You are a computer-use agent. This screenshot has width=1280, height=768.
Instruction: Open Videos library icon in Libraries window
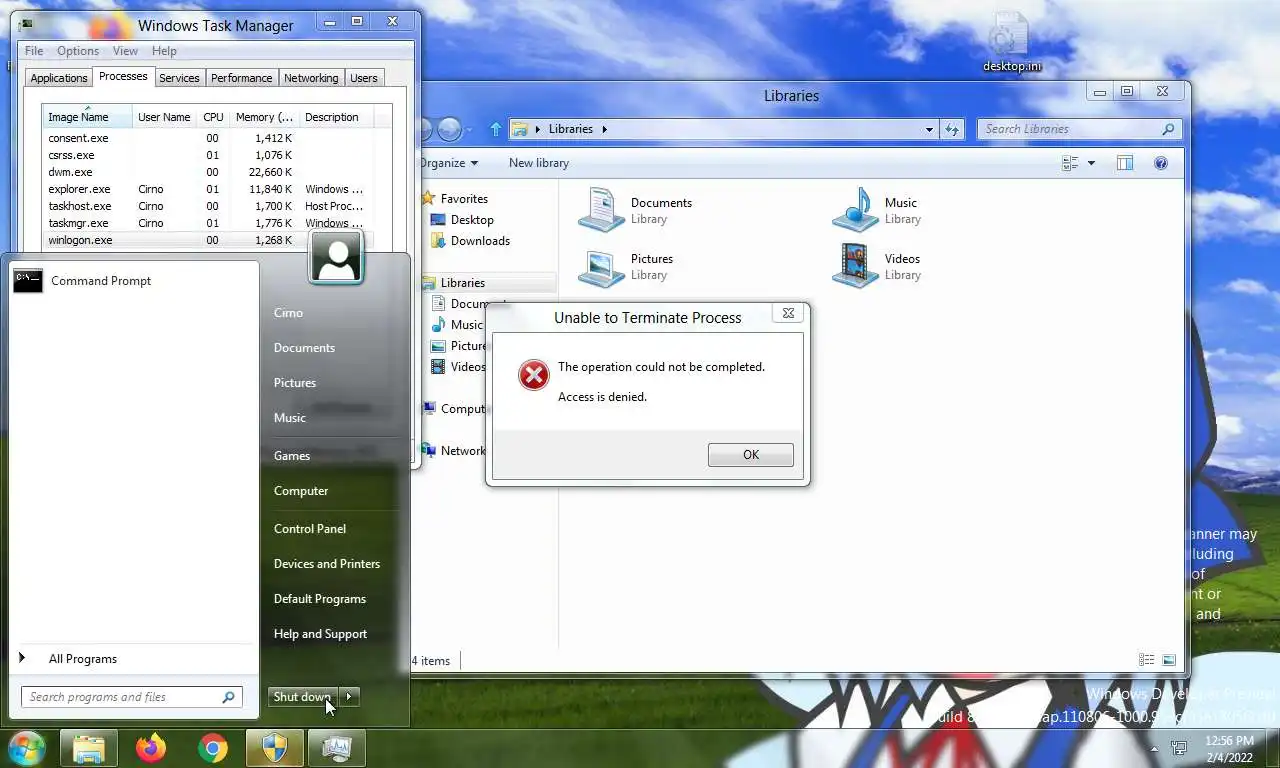855,266
